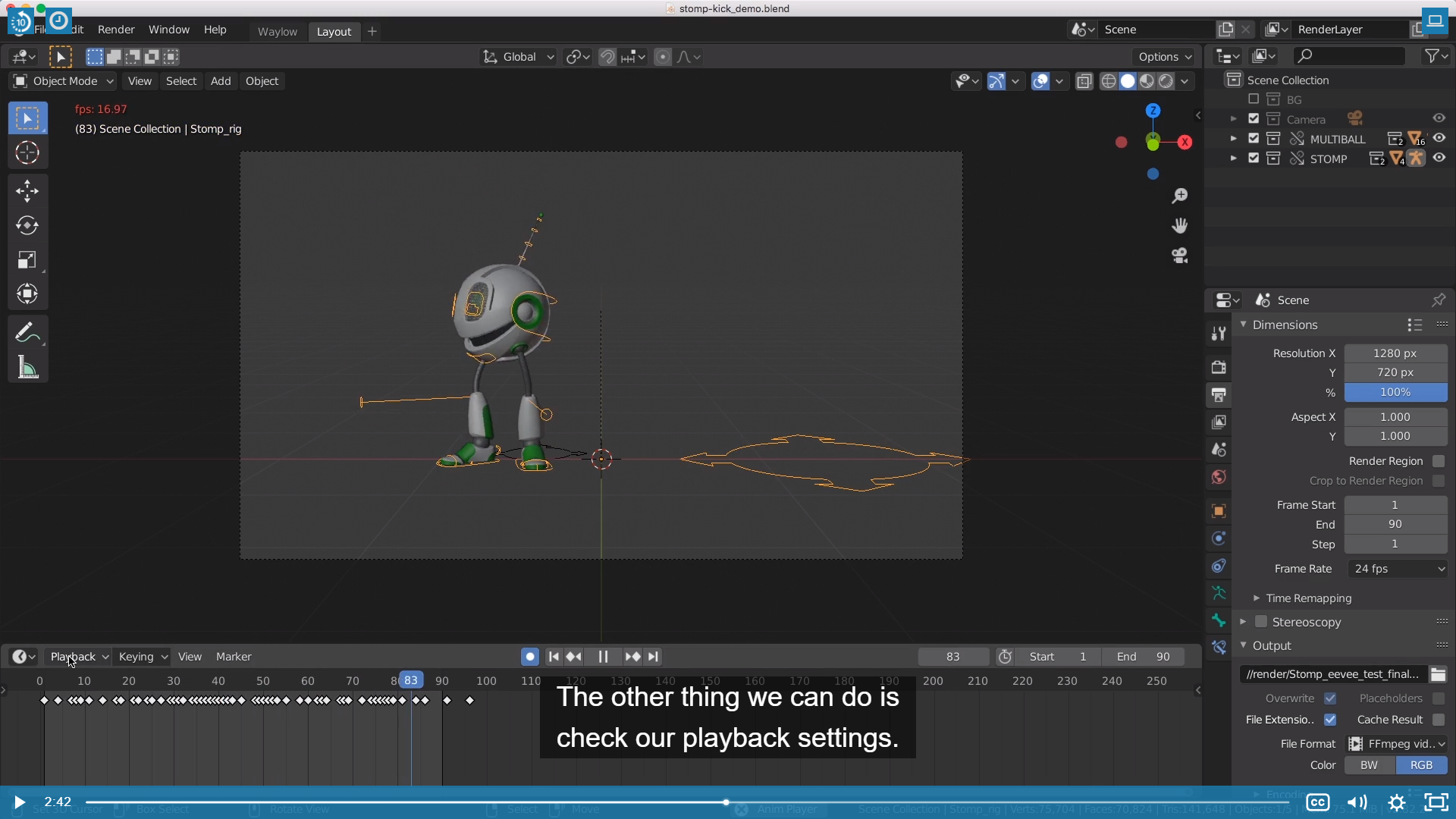The height and width of the screenshot is (819, 1456).
Task: Select the RGB color button
Action: 1421,765
